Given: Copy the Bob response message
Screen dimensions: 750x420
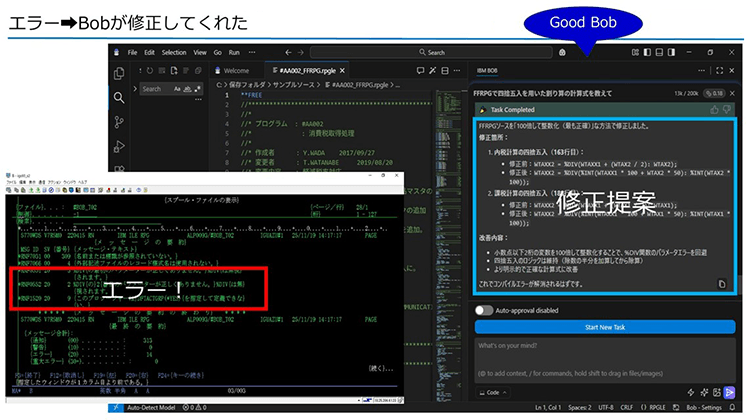Looking at the screenshot, I should click(x=722, y=284).
